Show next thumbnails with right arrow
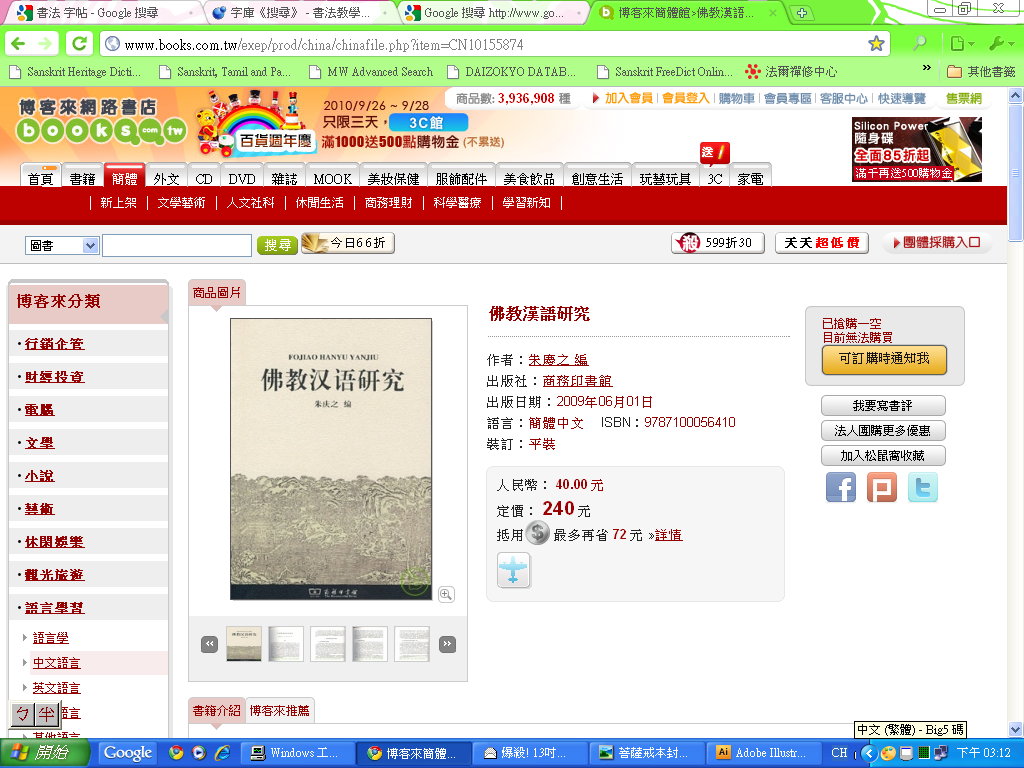 pos(447,644)
